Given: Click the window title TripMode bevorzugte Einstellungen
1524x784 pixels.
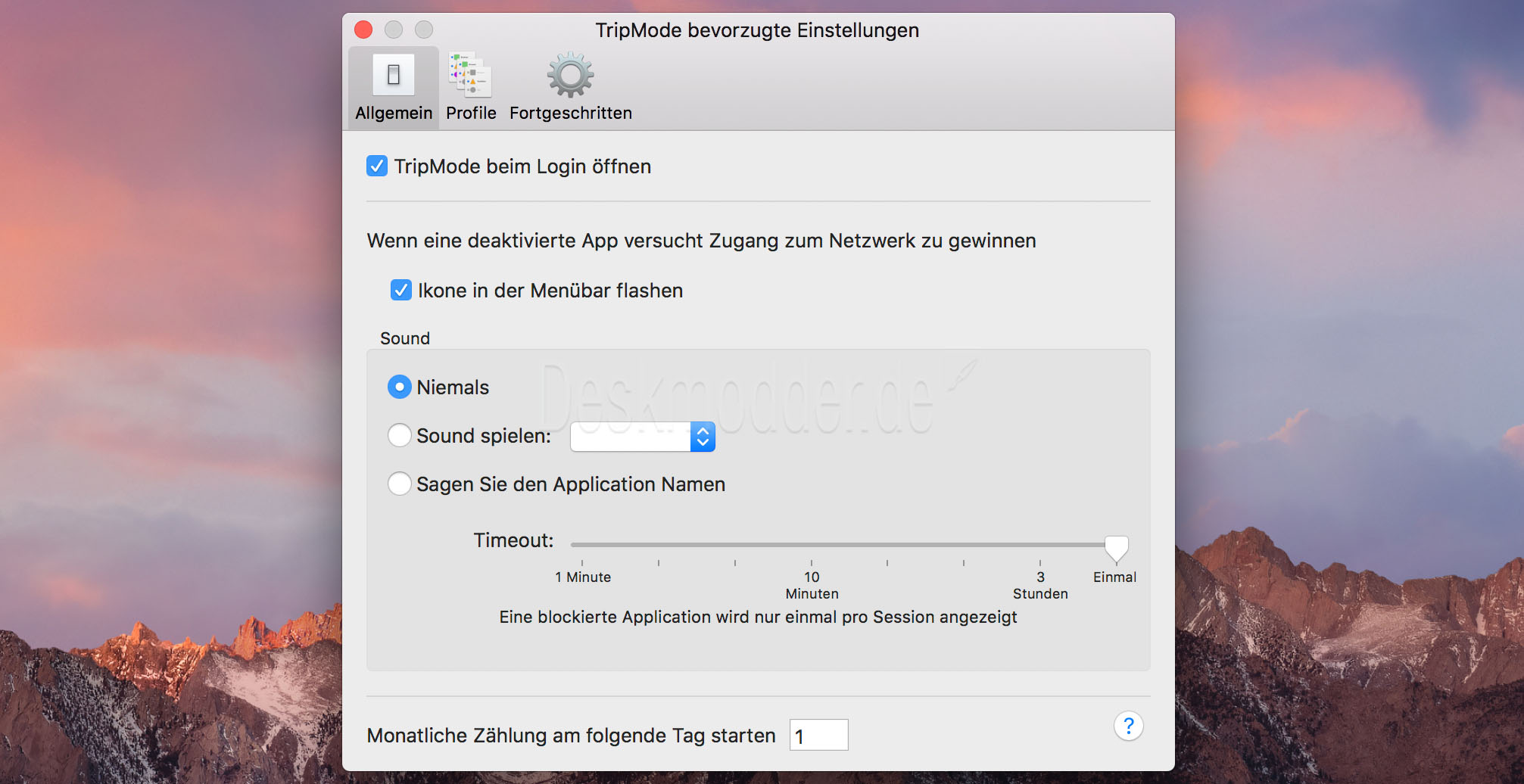Looking at the screenshot, I should (x=757, y=30).
